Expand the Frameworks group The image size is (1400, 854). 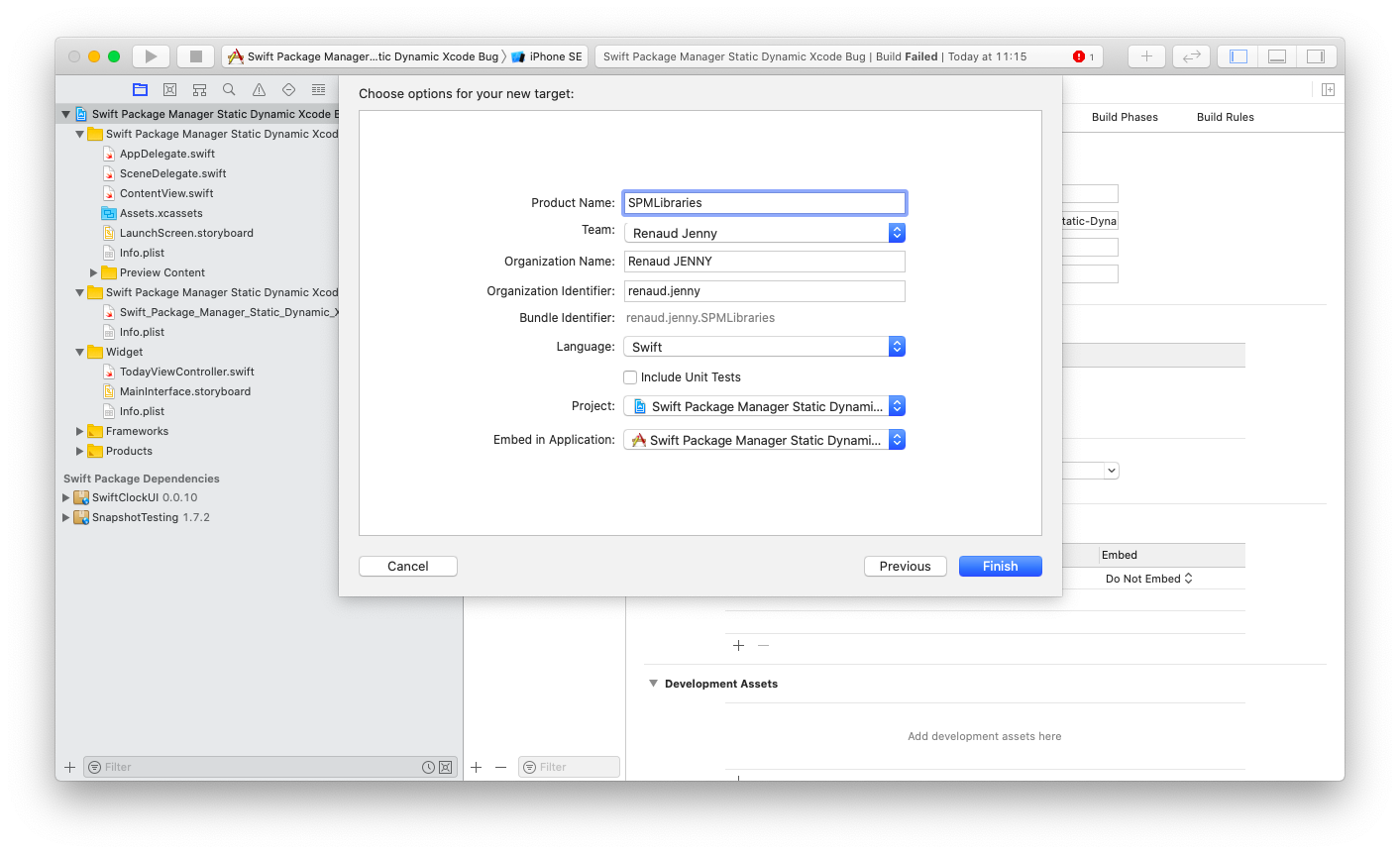coord(79,431)
